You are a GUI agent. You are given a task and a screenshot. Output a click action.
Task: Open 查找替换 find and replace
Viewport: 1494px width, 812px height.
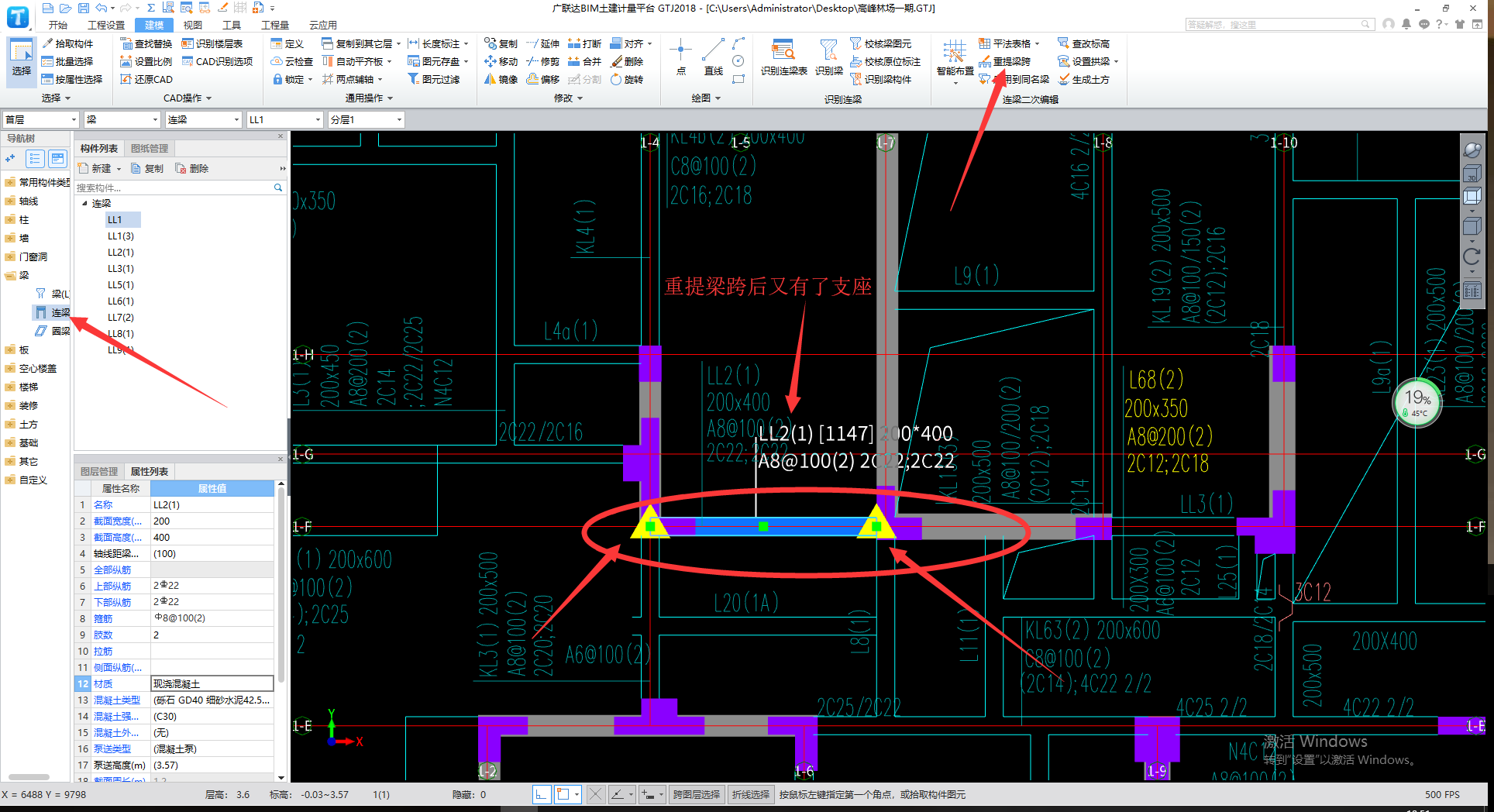(x=146, y=43)
